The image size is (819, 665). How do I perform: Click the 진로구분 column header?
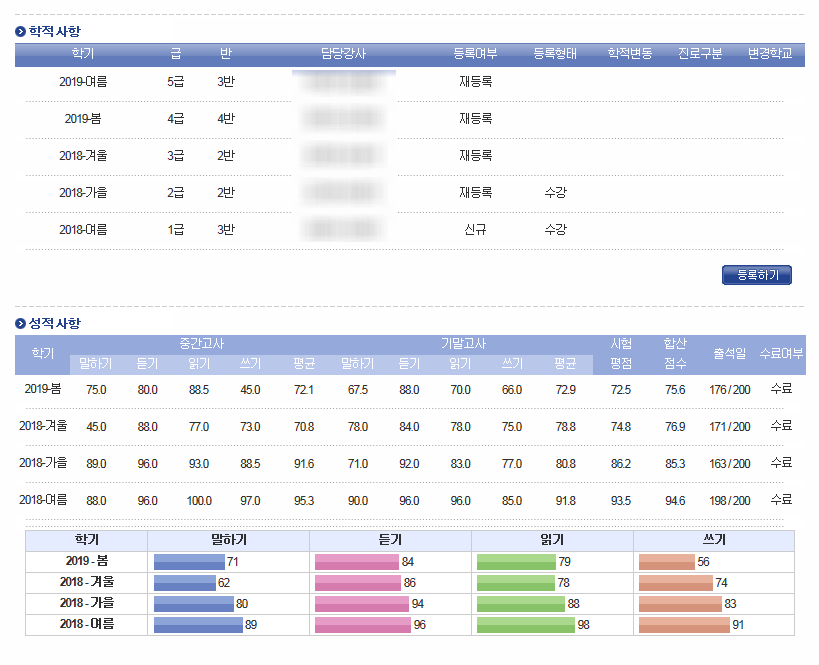pyautogui.click(x=699, y=54)
